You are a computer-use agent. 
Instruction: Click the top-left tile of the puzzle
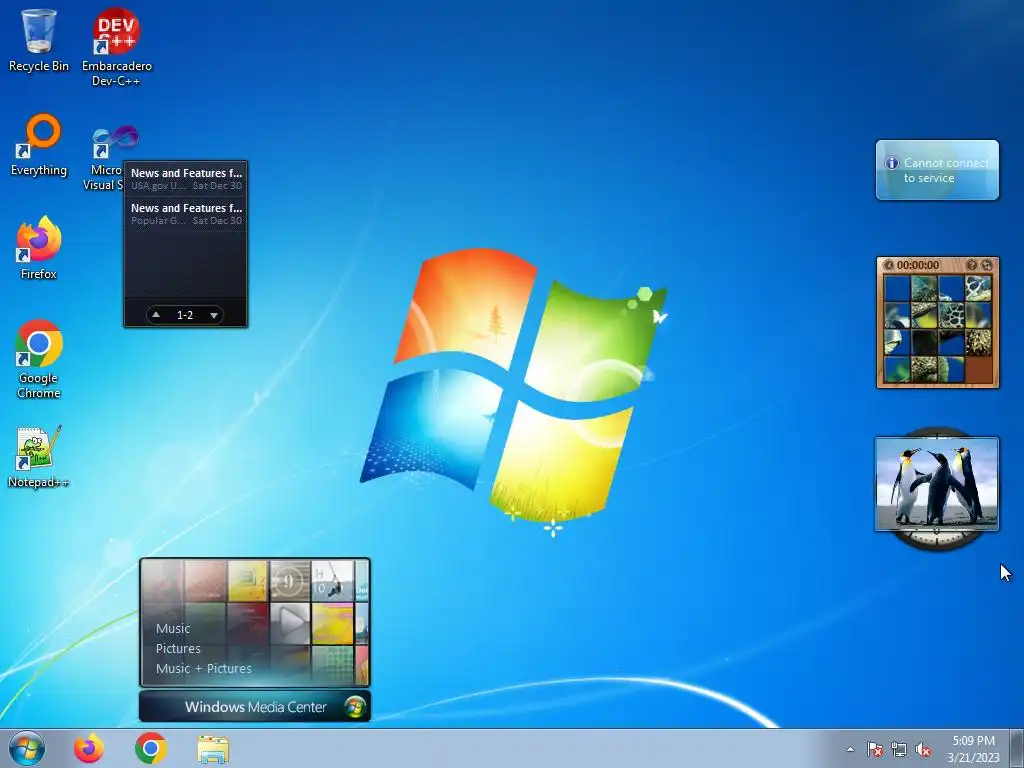click(897, 289)
